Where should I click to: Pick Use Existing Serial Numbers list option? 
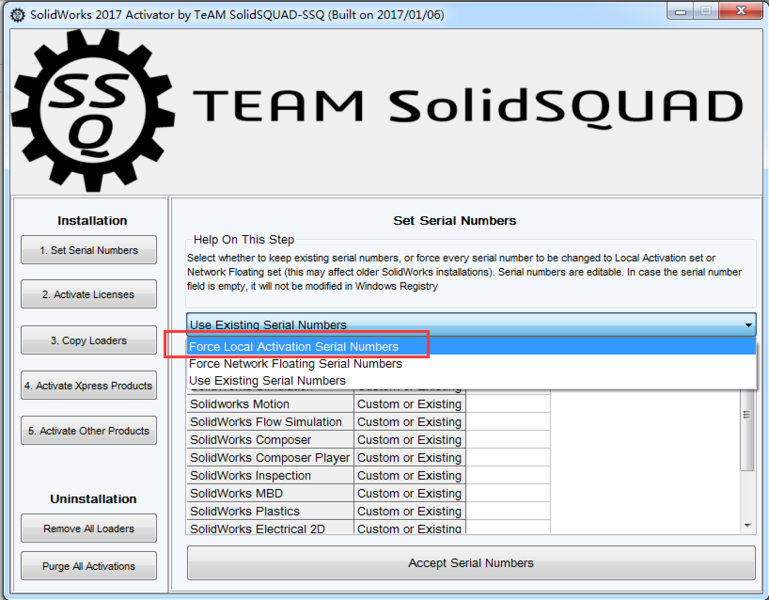tap(471, 380)
